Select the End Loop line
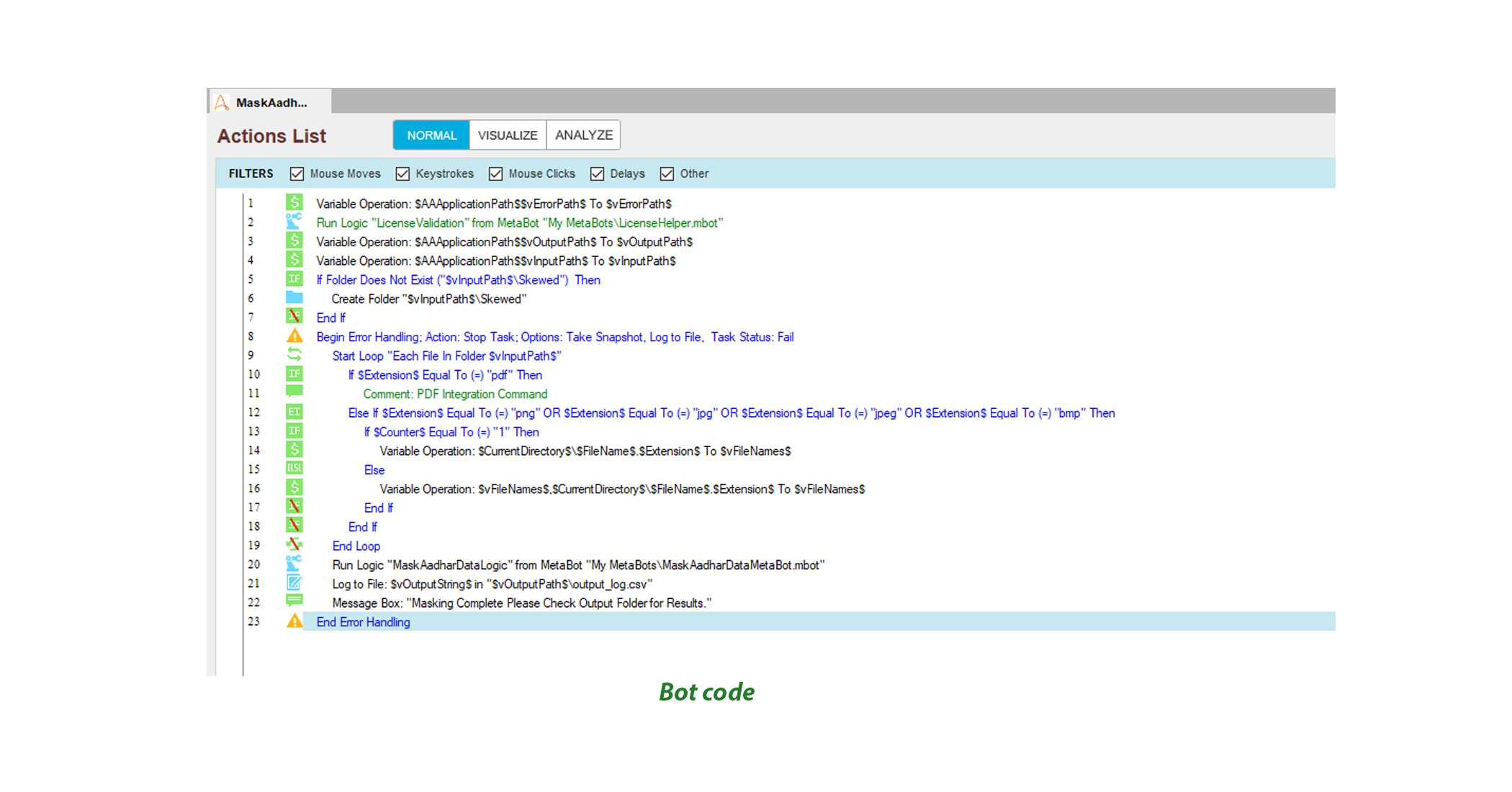1512x792 pixels. click(x=356, y=546)
